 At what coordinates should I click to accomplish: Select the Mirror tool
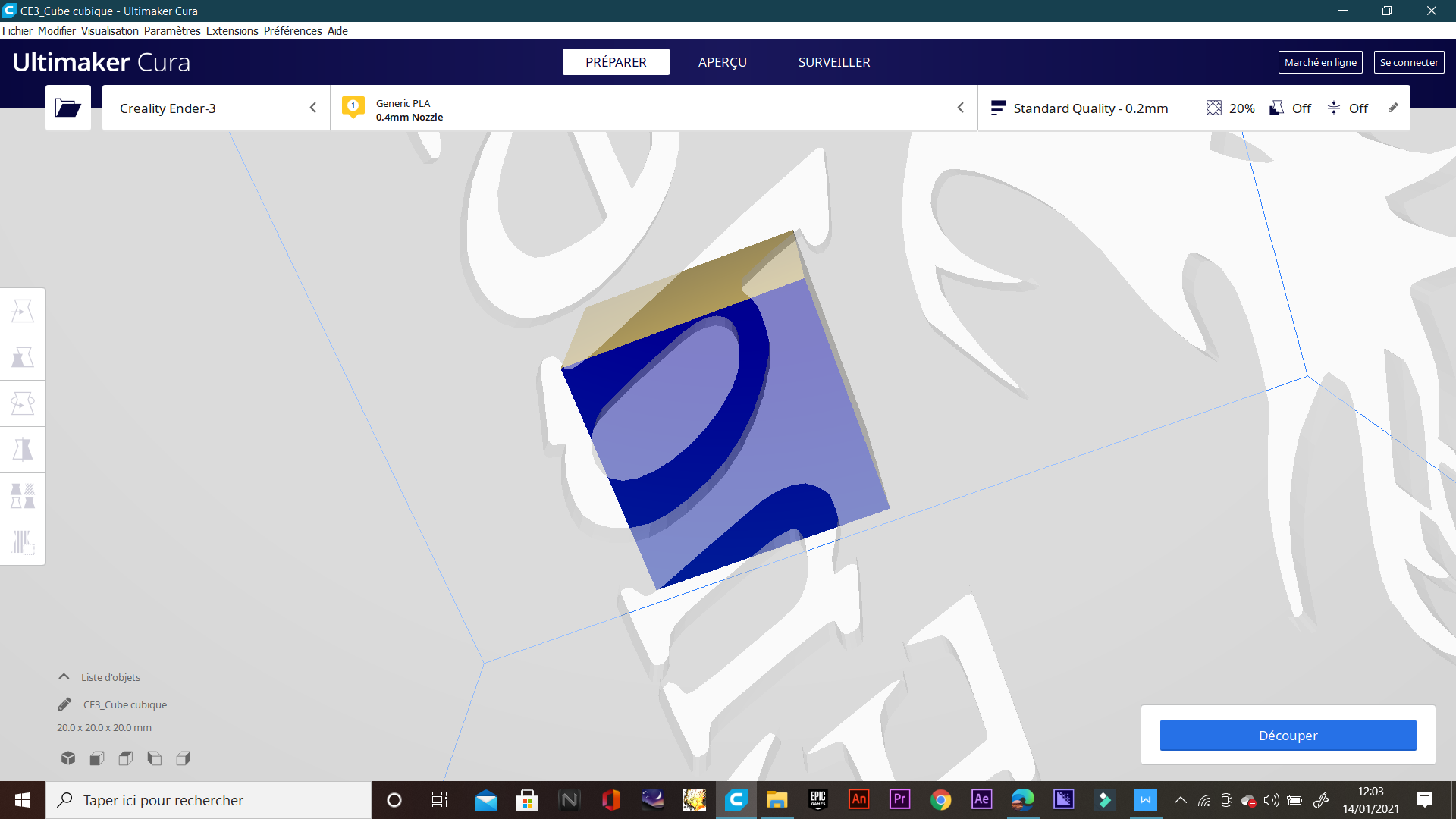coord(23,450)
